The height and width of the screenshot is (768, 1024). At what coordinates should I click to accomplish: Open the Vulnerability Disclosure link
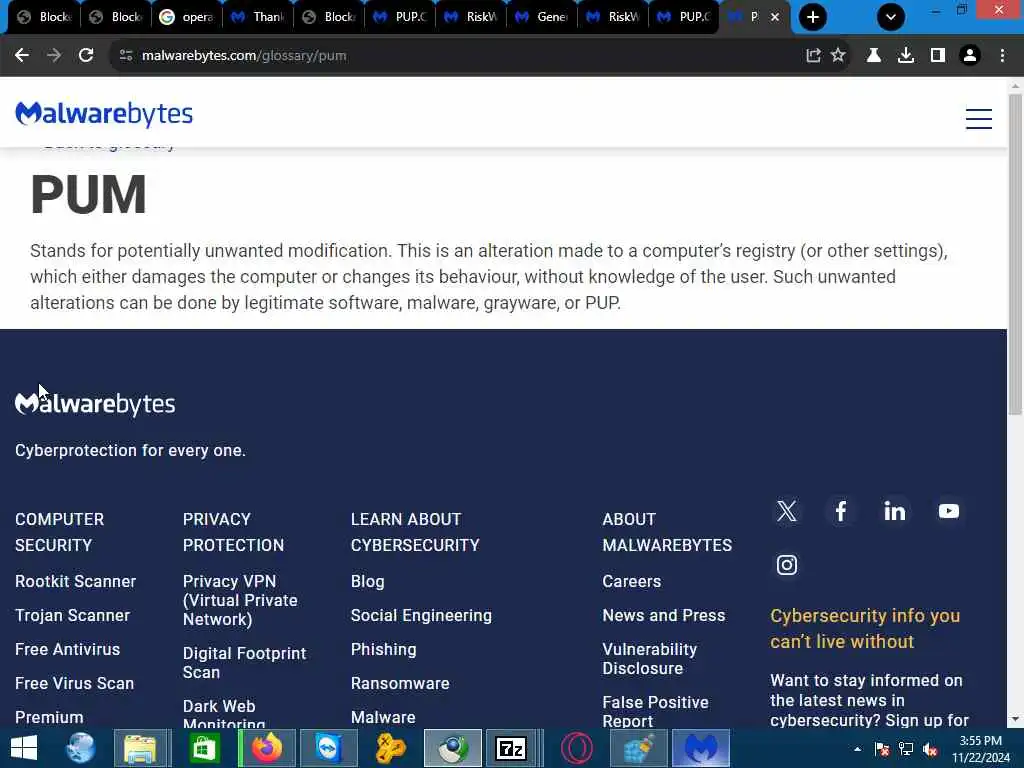pos(650,658)
